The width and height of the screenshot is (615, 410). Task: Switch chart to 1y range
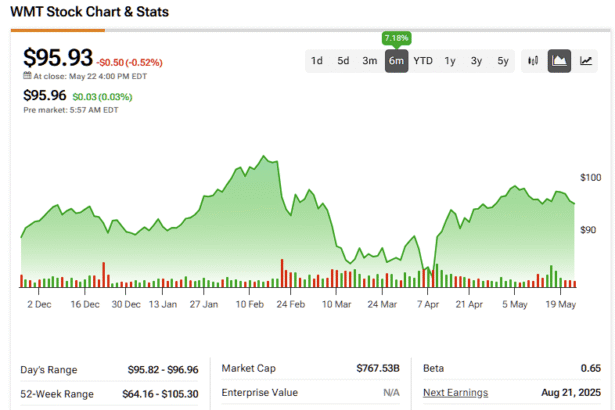[x=450, y=61]
